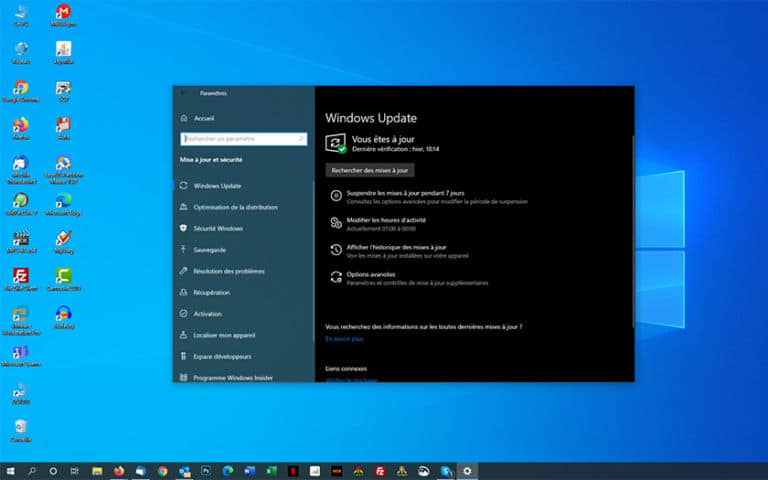The height and width of the screenshot is (480, 768).
Task: Click the pause icon for suspending updates
Action: pos(335,197)
